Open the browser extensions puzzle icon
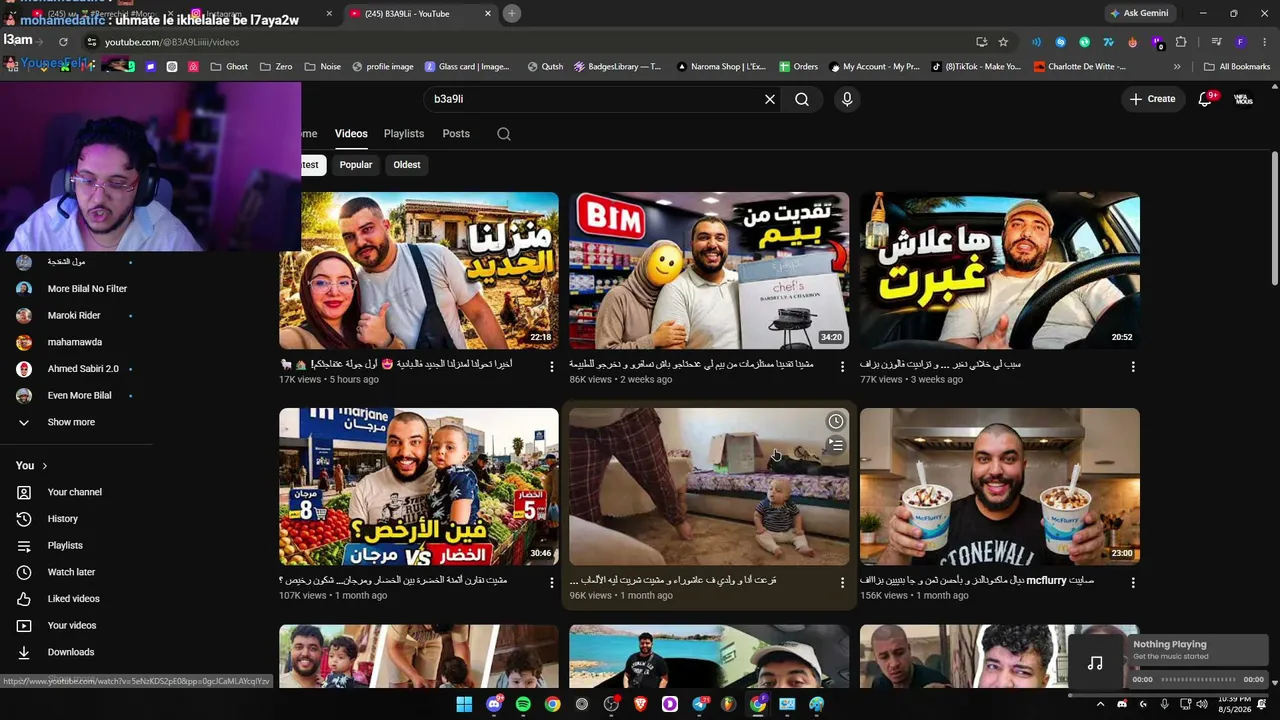Viewport: 1280px width, 720px height. click(1181, 42)
